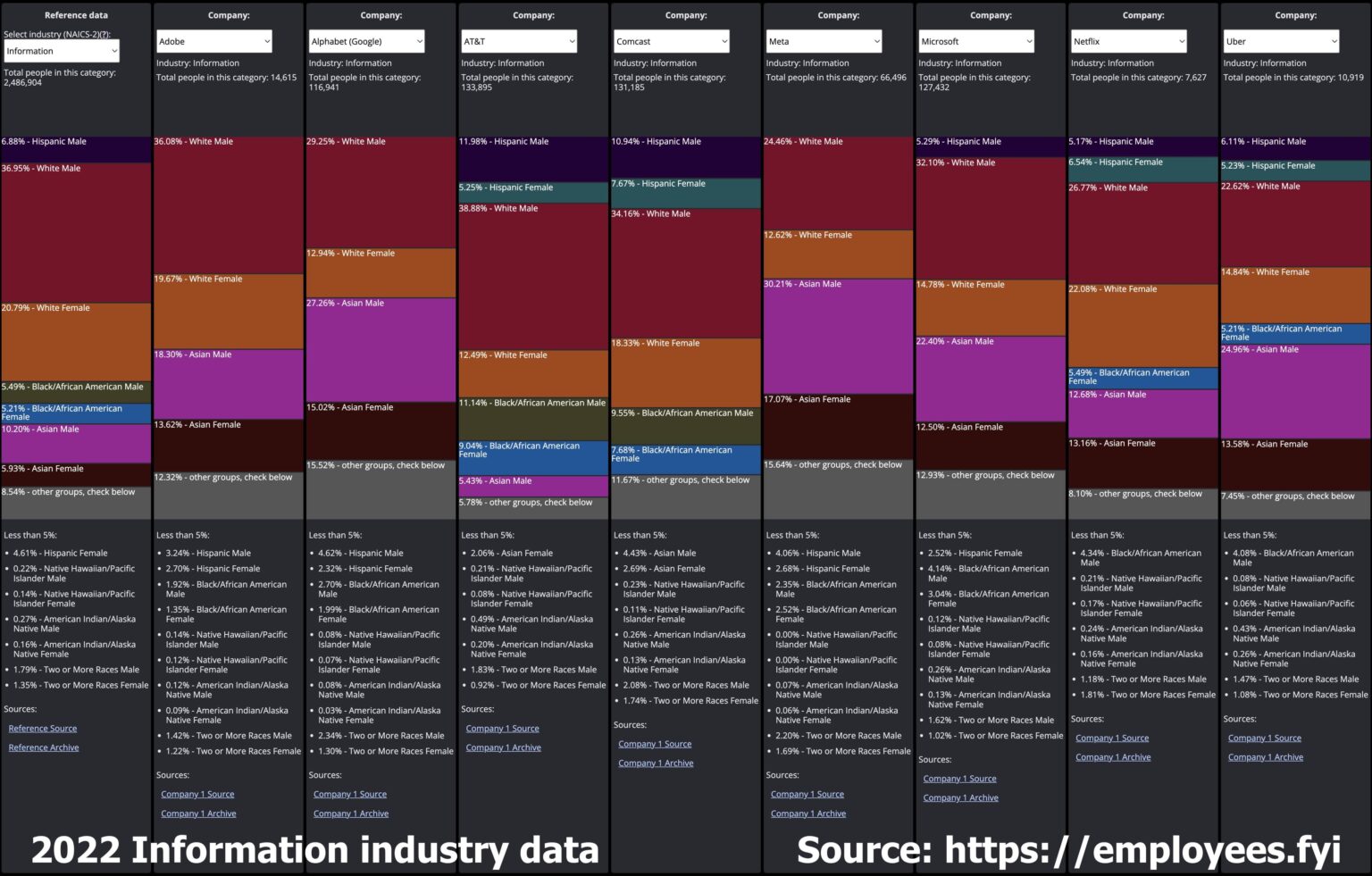Click the 4.06% - Hispanic Male entry
This screenshot has width=1372, height=876.
(818, 554)
